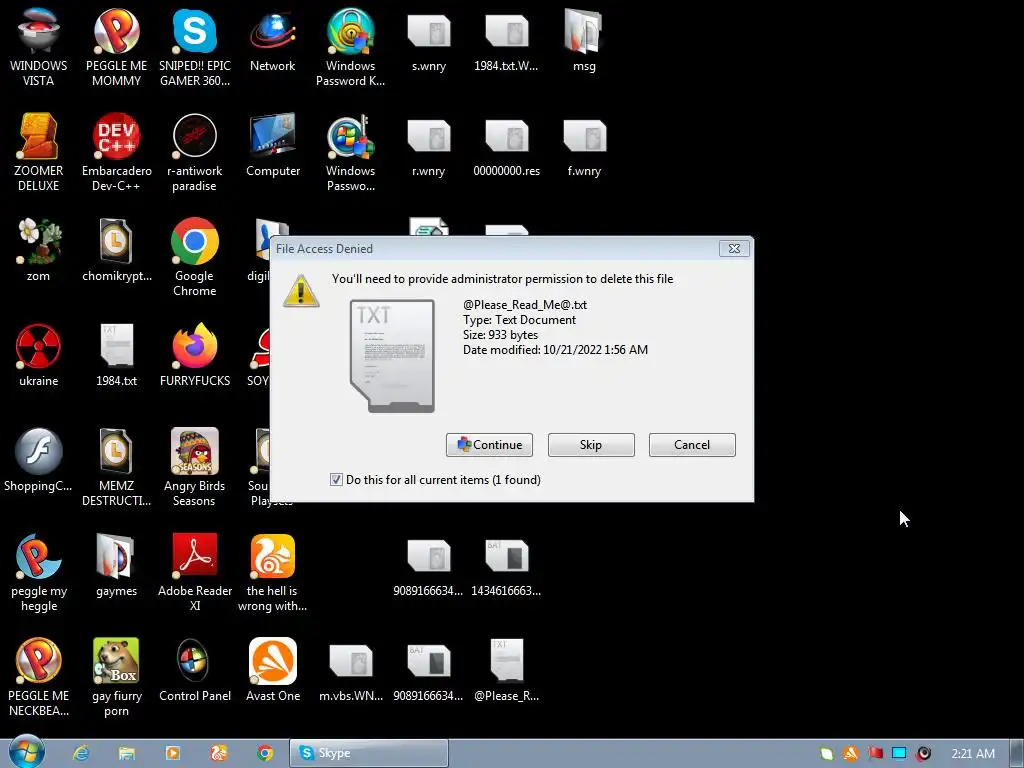Select 'the hell is wrong with...' UC icon
Image resolution: width=1024 pixels, height=768 pixels.
point(272,573)
